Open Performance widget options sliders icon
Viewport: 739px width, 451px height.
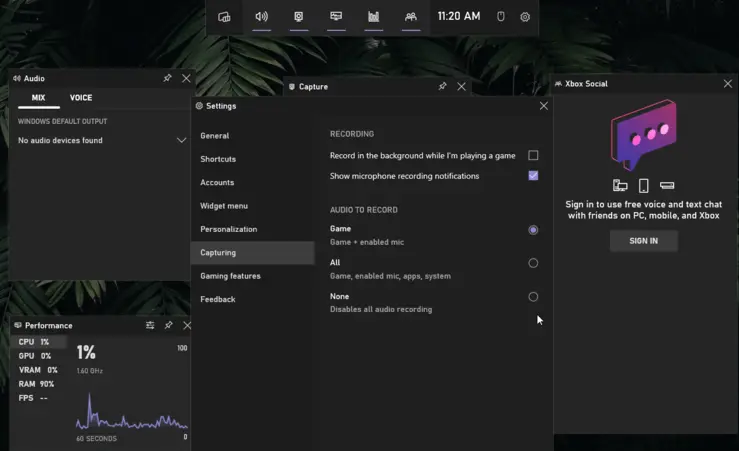coord(150,325)
